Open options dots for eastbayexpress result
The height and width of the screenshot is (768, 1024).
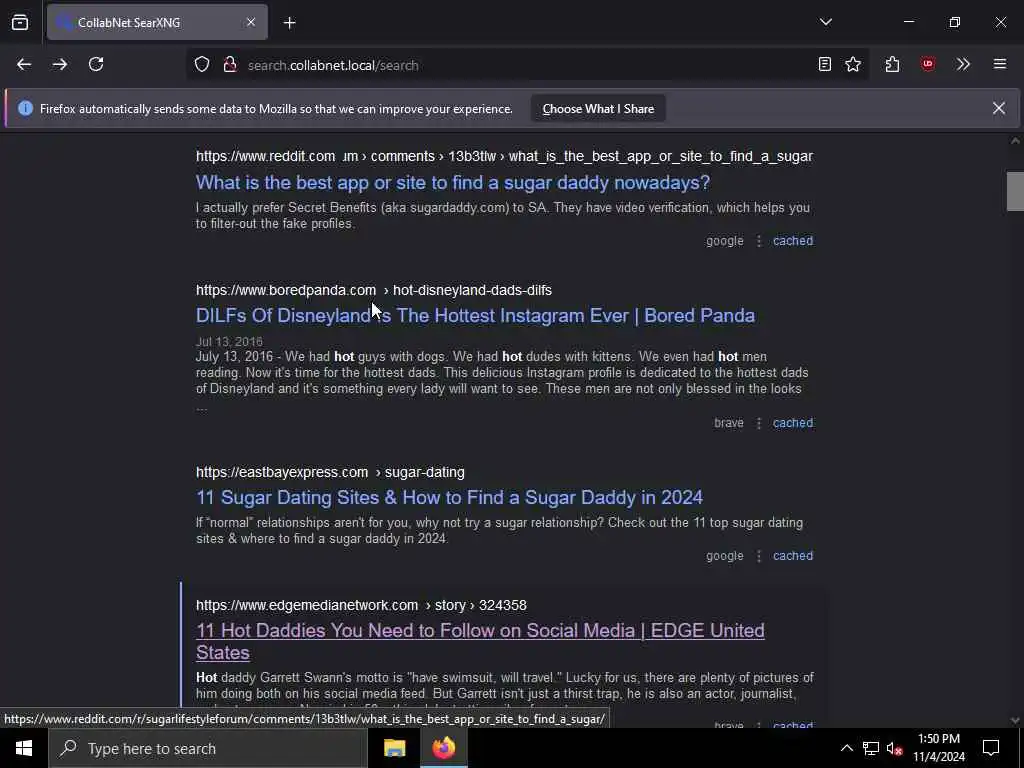pos(758,556)
